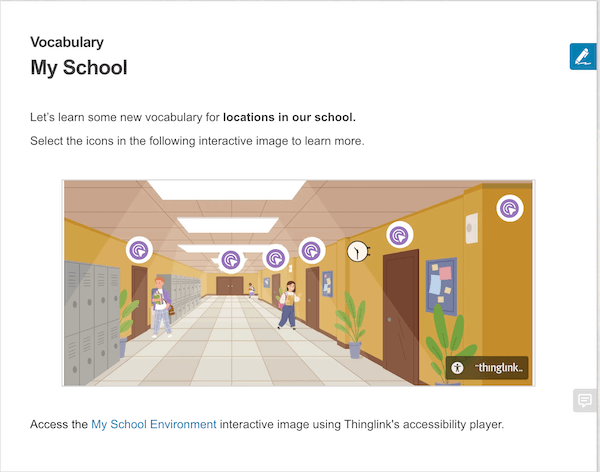This screenshot has height=472, width=600.
Task: Click the girl walking in the hallway
Action: tap(288, 304)
